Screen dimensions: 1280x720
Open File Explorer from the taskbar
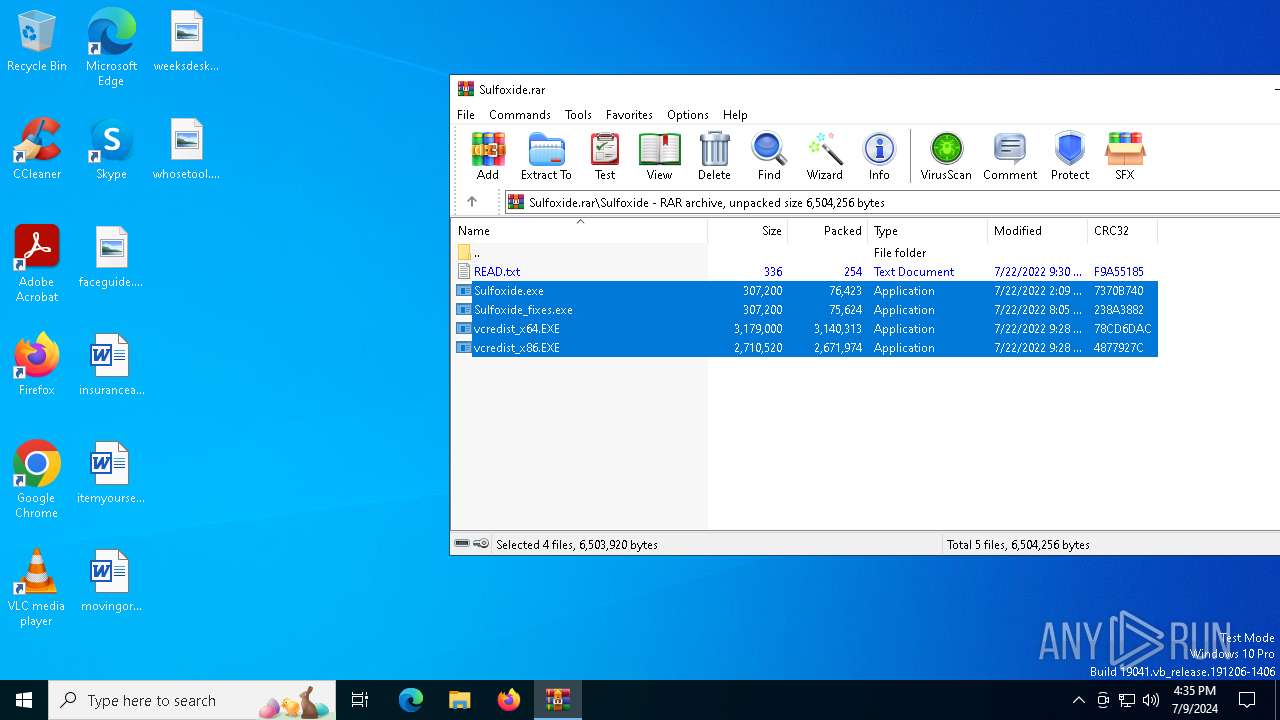(x=459, y=700)
